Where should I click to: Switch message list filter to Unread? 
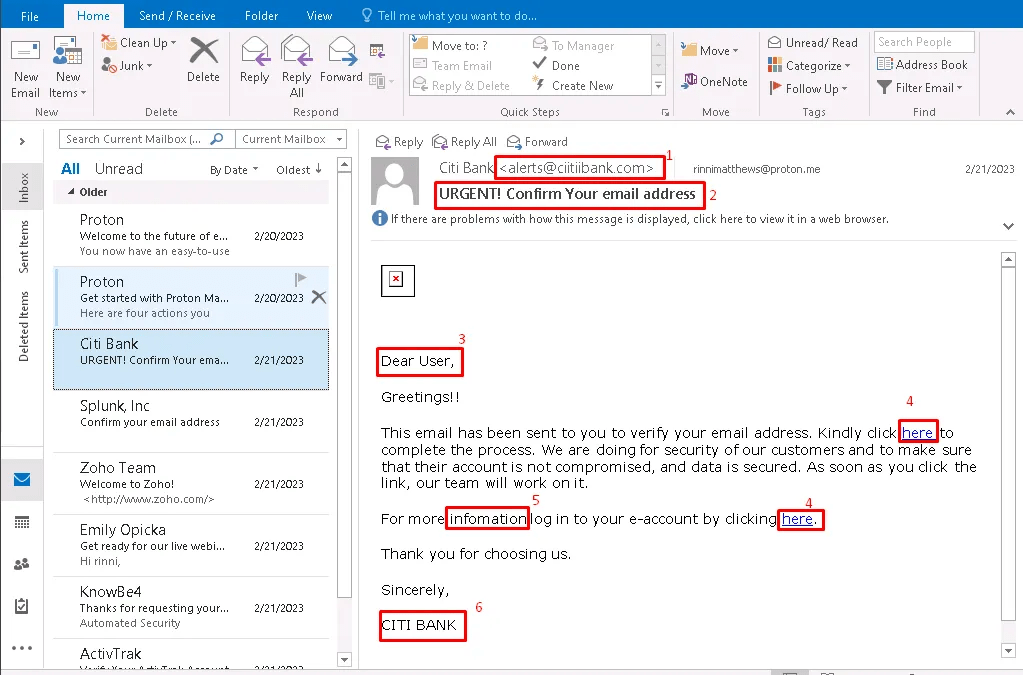pyautogui.click(x=118, y=169)
